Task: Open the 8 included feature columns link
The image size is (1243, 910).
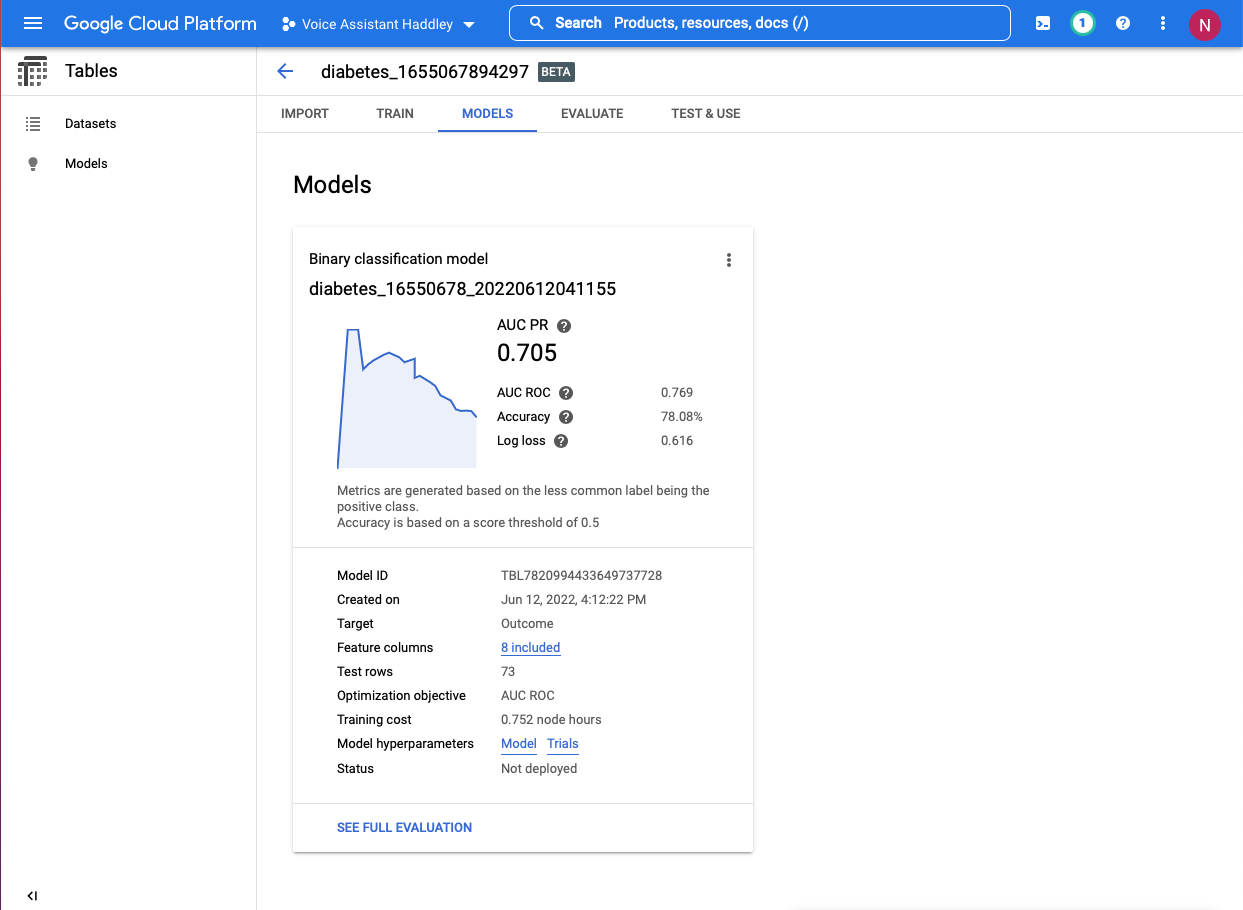Action: coord(530,648)
